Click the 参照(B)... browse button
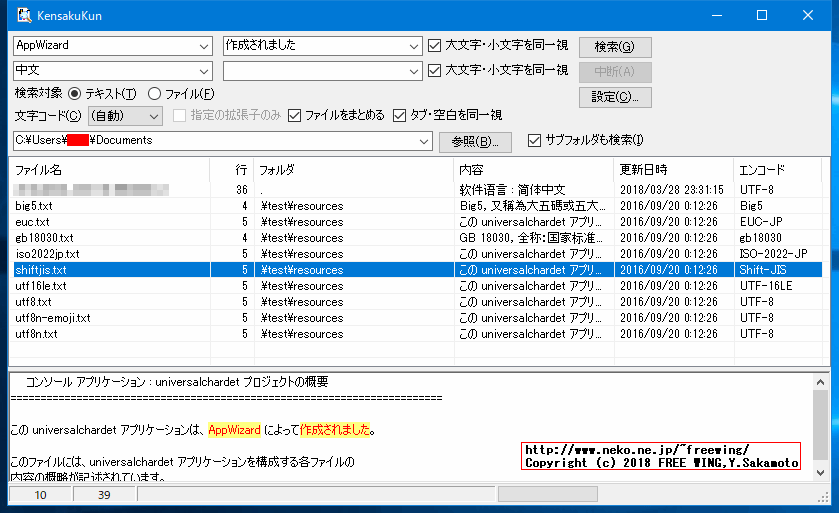The height and width of the screenshot is (513, 839). click(x=475, y=142)
